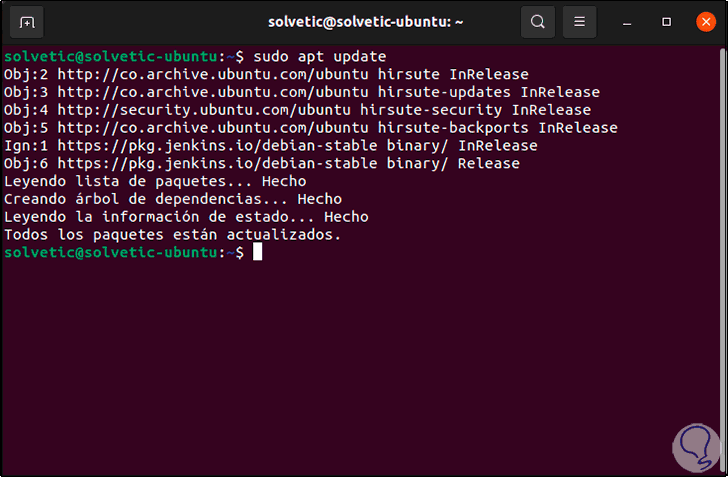
Task: Click the Obj:4 security.ubuntu.com line
Action: [297, 110]
